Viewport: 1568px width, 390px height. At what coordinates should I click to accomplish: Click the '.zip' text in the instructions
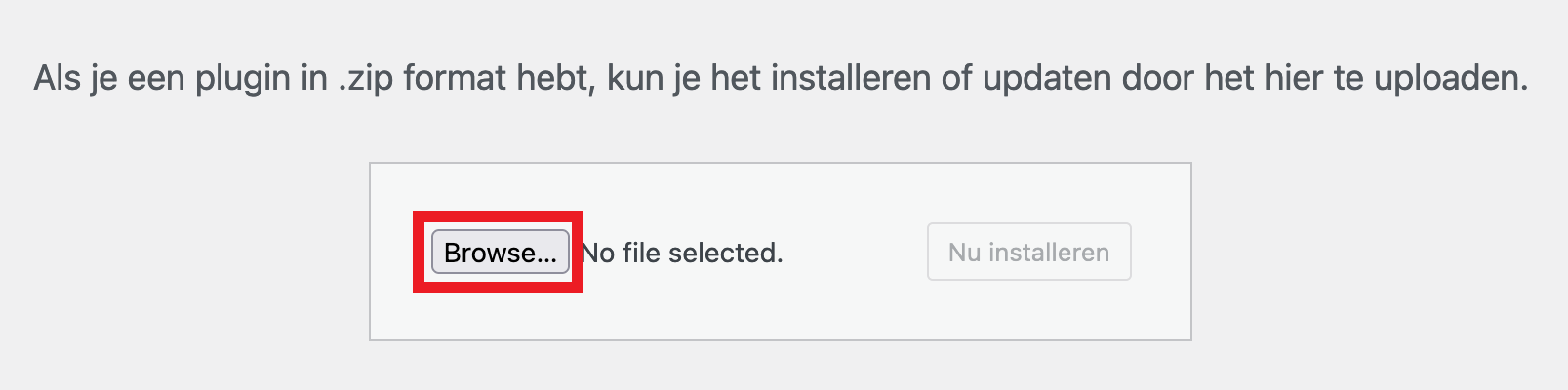pyautogui.click(x=365, y=78)
